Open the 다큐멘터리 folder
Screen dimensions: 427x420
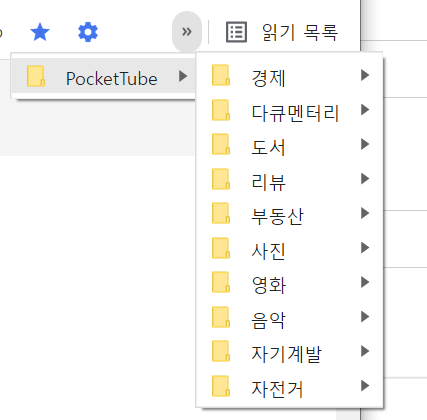point(289,110)
